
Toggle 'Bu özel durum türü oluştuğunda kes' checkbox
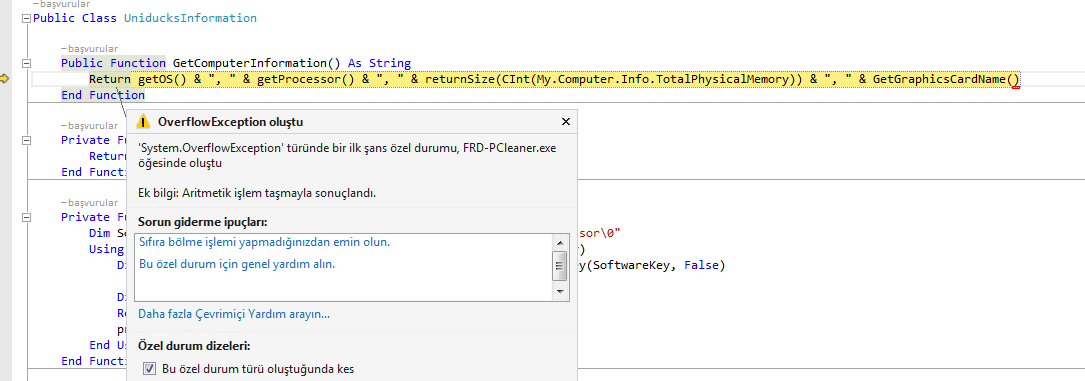[x=149, y=369]
